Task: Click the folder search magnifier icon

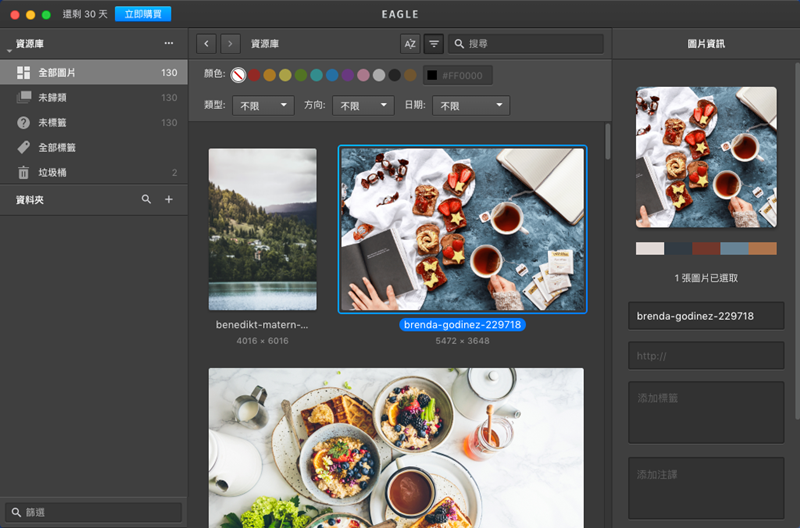Action: coord(147,200)
